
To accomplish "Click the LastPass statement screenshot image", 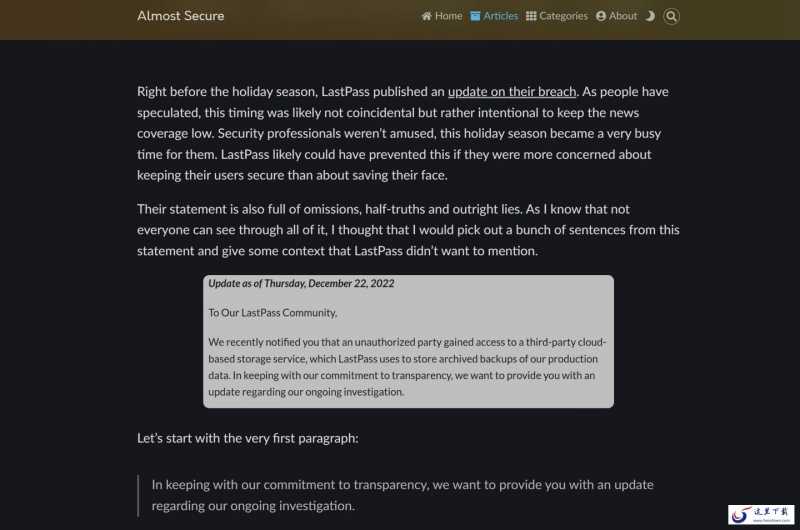I will pos(408,341).
